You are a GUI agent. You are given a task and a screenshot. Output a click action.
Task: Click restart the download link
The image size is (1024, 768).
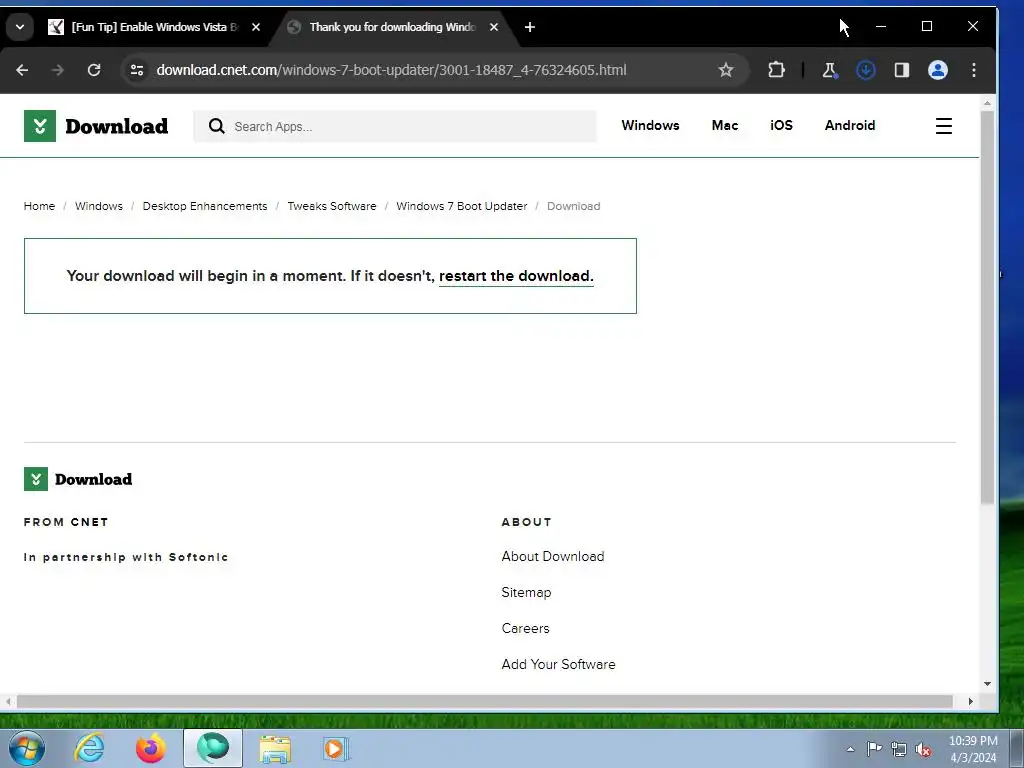[x=516, y=276]
